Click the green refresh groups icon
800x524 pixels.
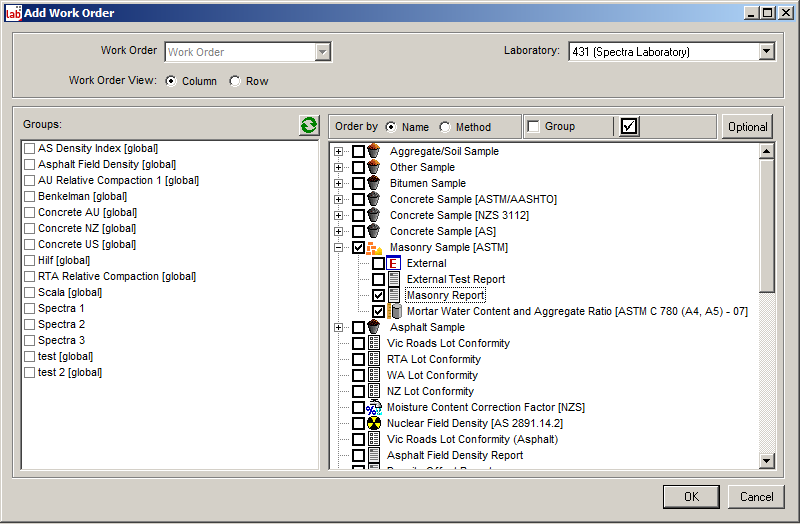[x=309, y=126]
